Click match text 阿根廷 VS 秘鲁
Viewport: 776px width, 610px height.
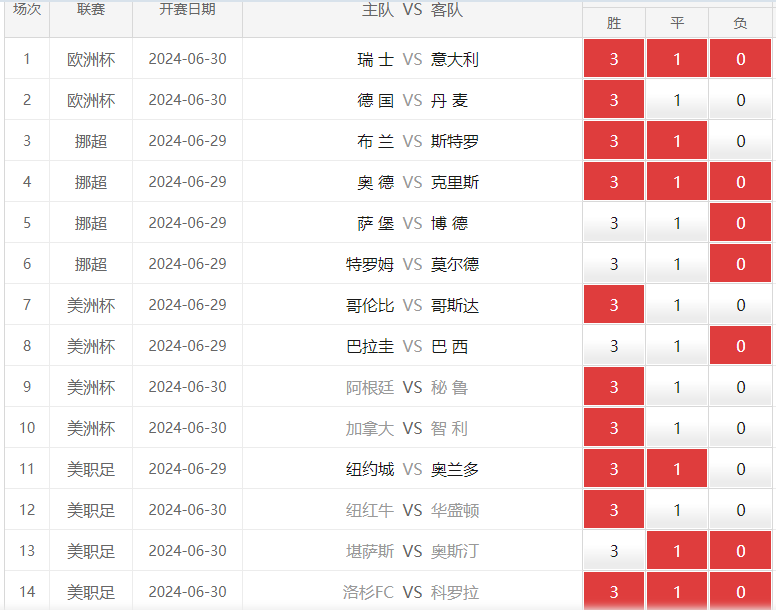[407, 387]
